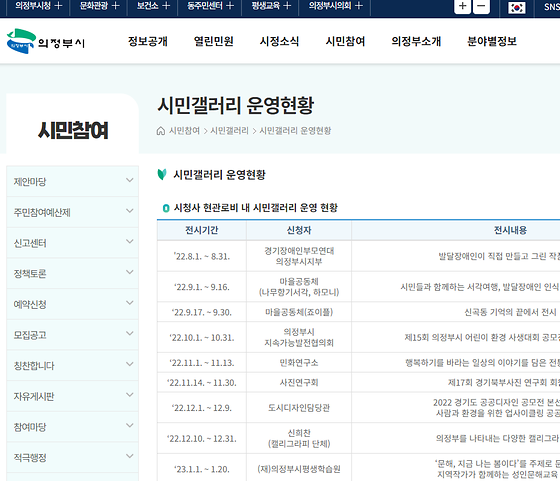Expand the 신고센터 sidebar item
Viewport: 560px width, 481px height.
(x=72, y=242)
